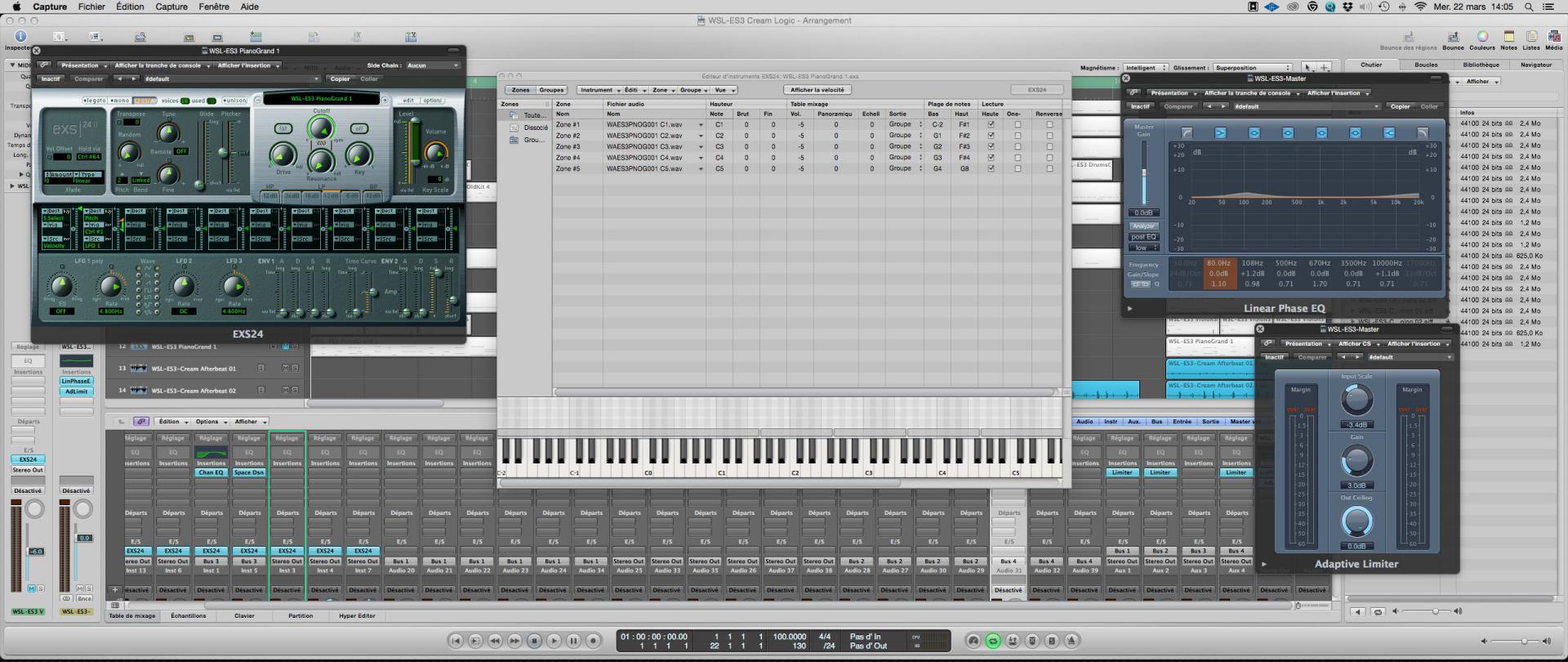Click the Master Gain slider in Linear Phase EQ

1143,174
